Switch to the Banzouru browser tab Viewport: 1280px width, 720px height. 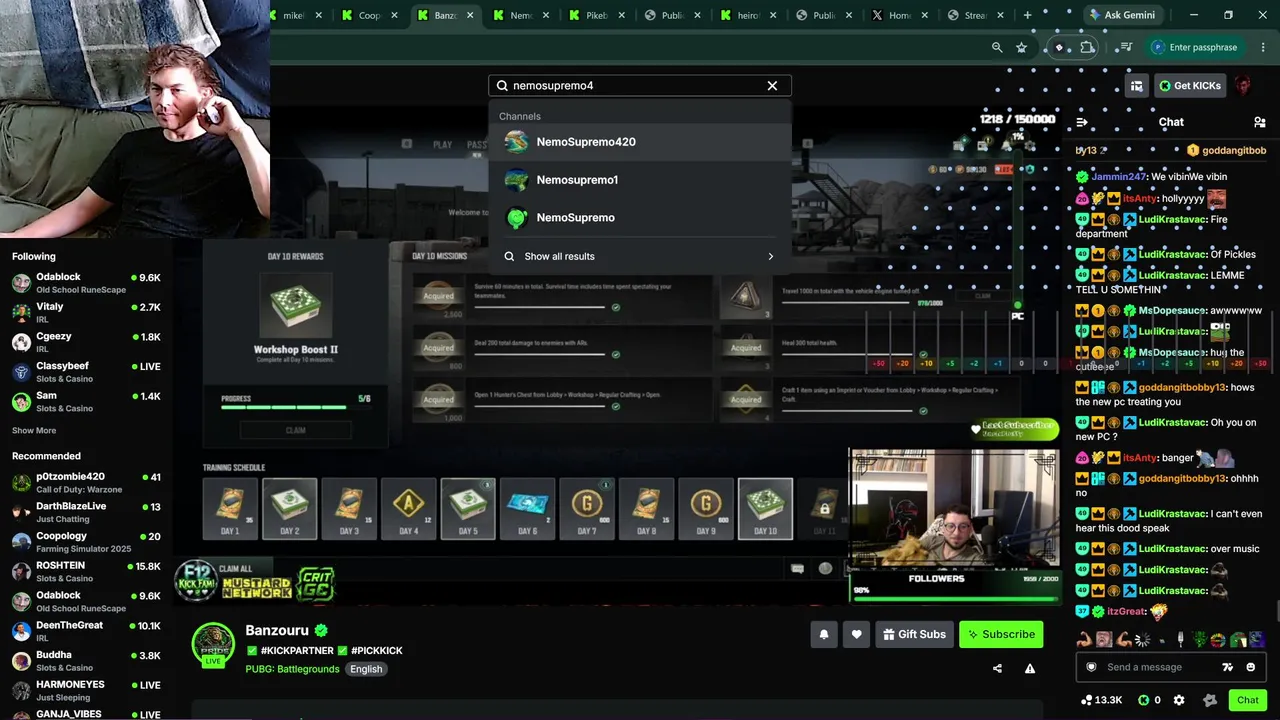point(445,15)
